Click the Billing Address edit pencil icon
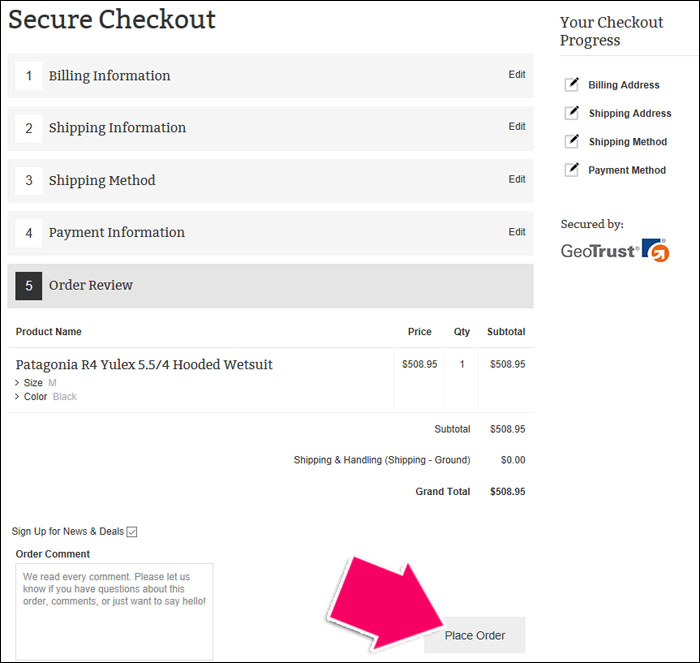The image size is (700, 663). click(x=571, y=84)
